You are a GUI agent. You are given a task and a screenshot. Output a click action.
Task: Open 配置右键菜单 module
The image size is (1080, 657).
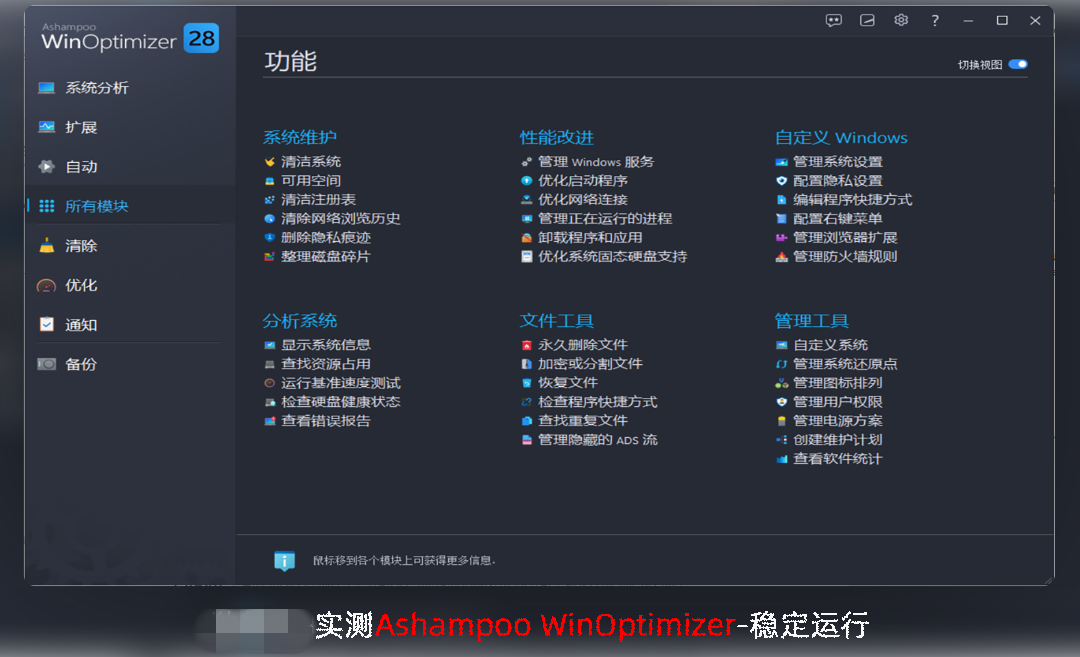838,219
